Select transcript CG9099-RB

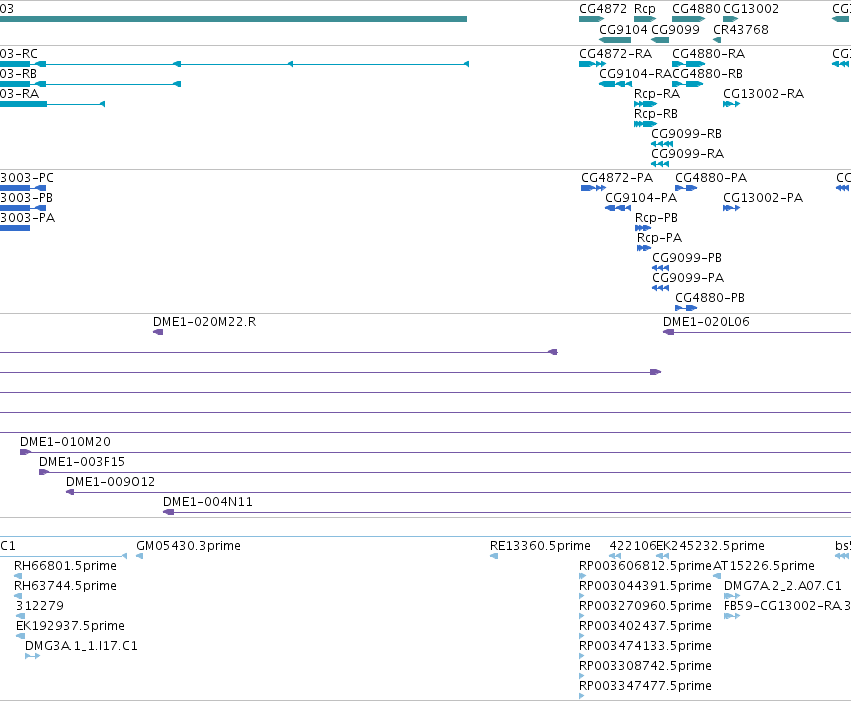click(662, 144)
